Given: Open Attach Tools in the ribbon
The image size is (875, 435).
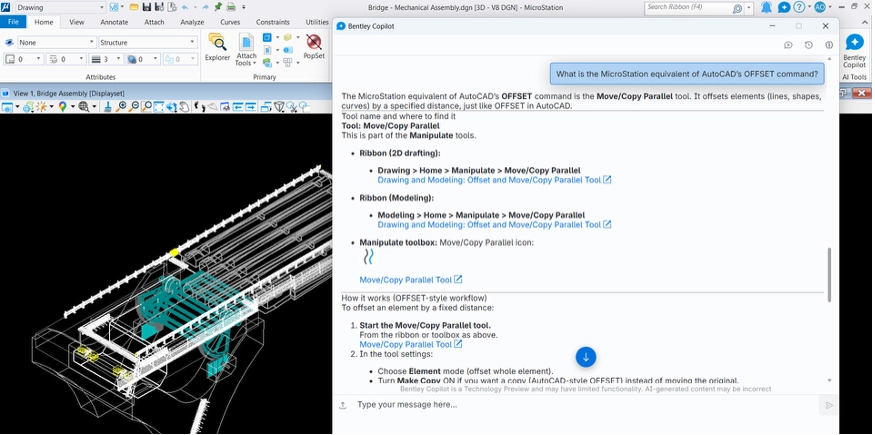Looking at the screenshot, I should [x=246, y=50].
